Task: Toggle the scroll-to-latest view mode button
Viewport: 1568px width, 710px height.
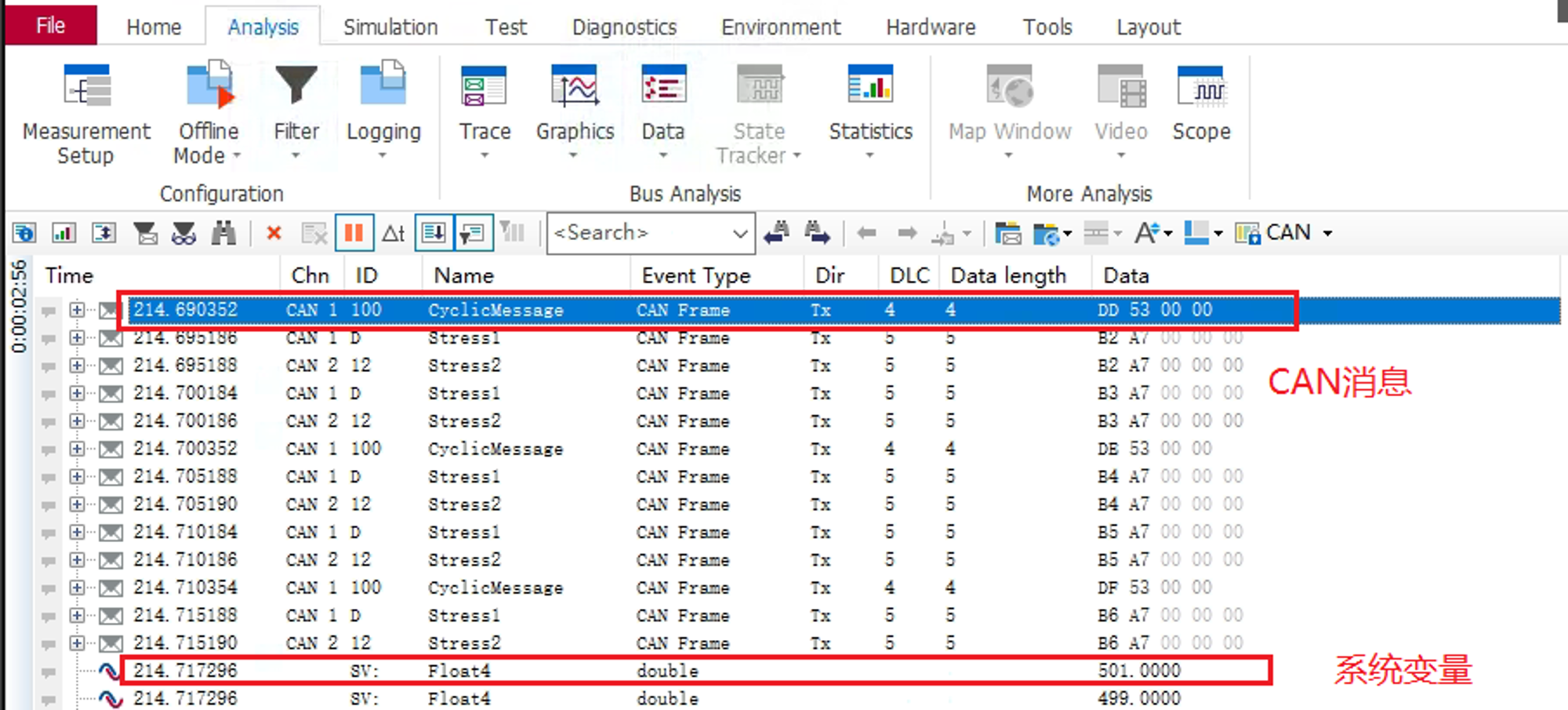Action: [x=434, y=233]
